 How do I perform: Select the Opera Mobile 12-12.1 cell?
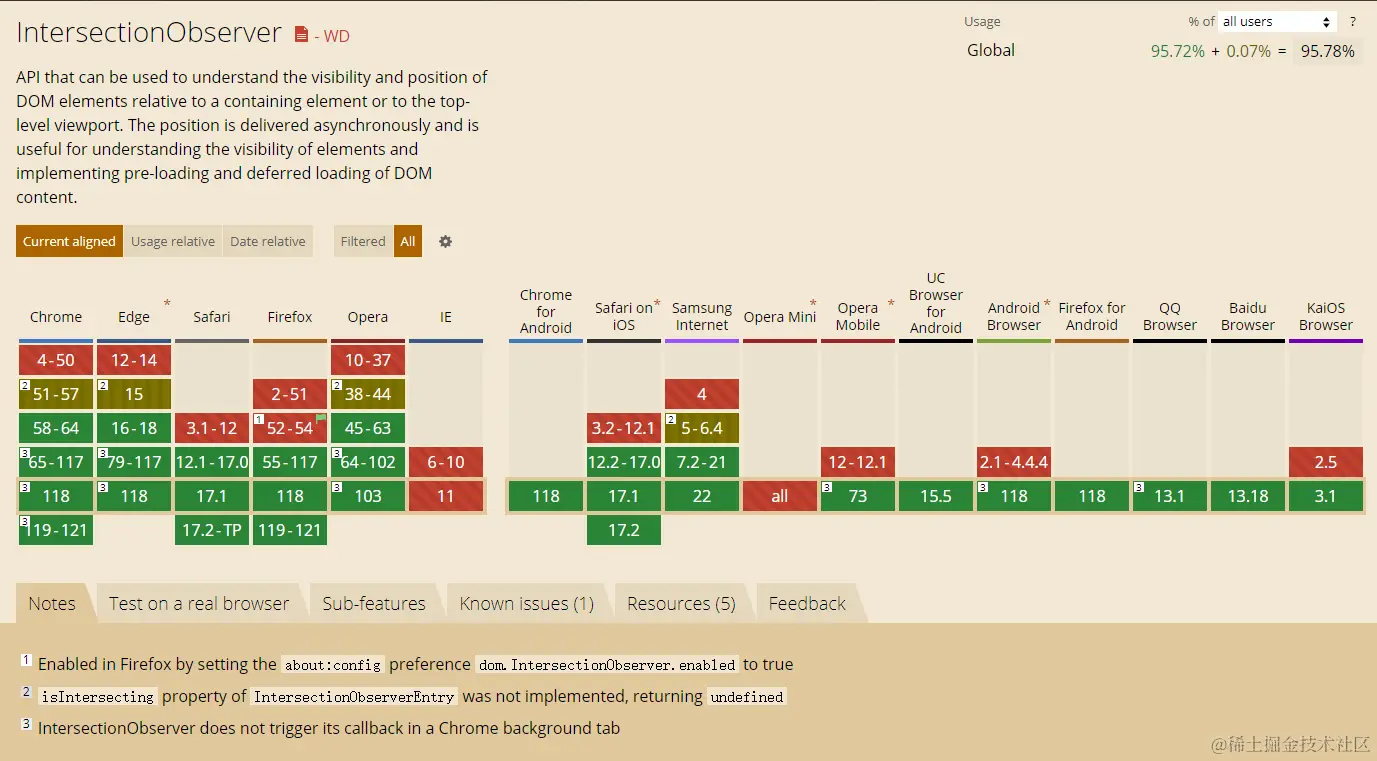858,462
